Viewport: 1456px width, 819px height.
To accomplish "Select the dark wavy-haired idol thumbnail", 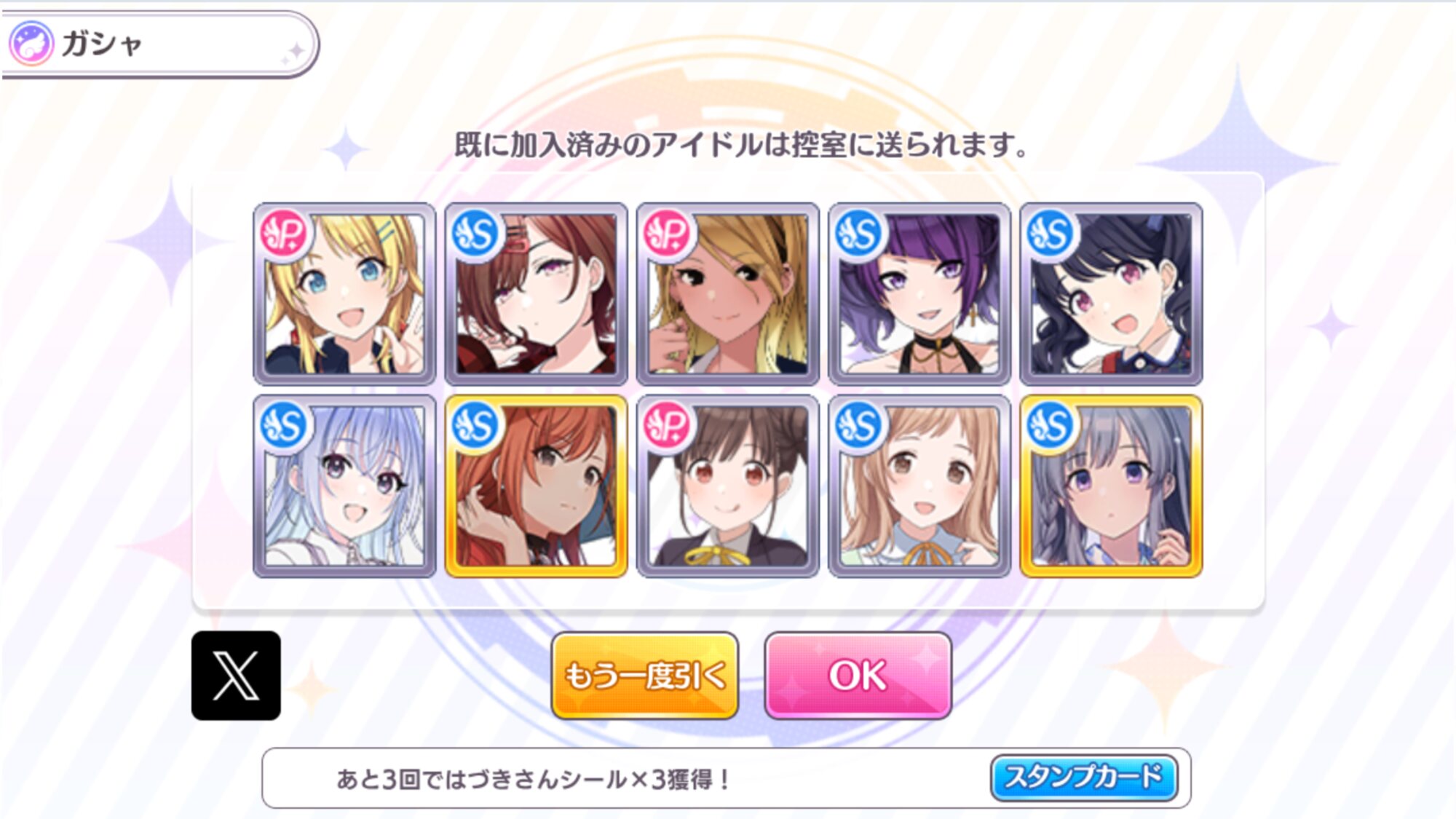I will 1111,293.
